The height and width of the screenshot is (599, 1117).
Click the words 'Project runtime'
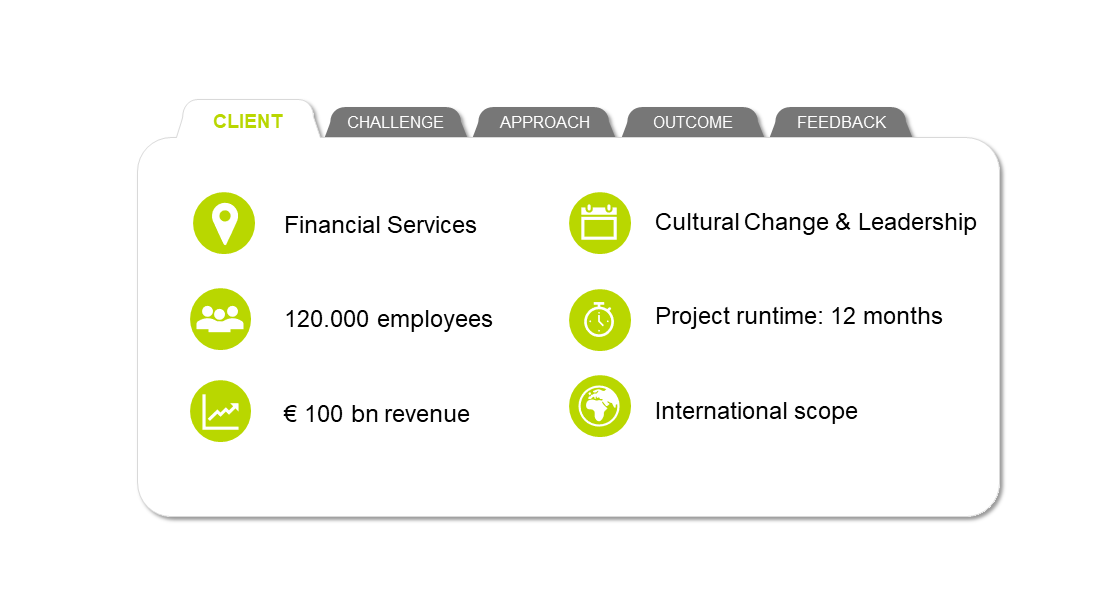[x=733, y=316]
